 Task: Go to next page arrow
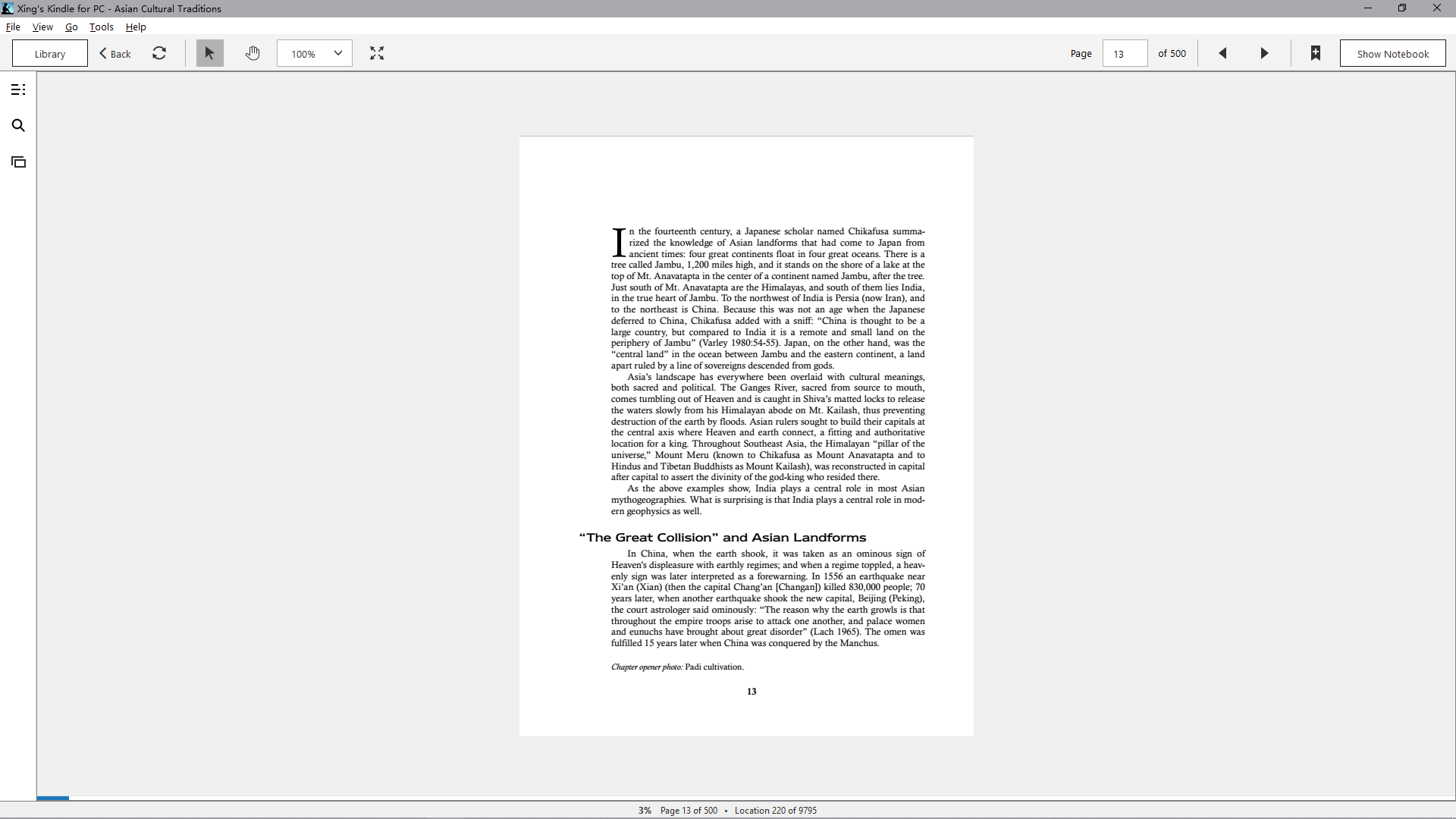(x=1264, y=53)
